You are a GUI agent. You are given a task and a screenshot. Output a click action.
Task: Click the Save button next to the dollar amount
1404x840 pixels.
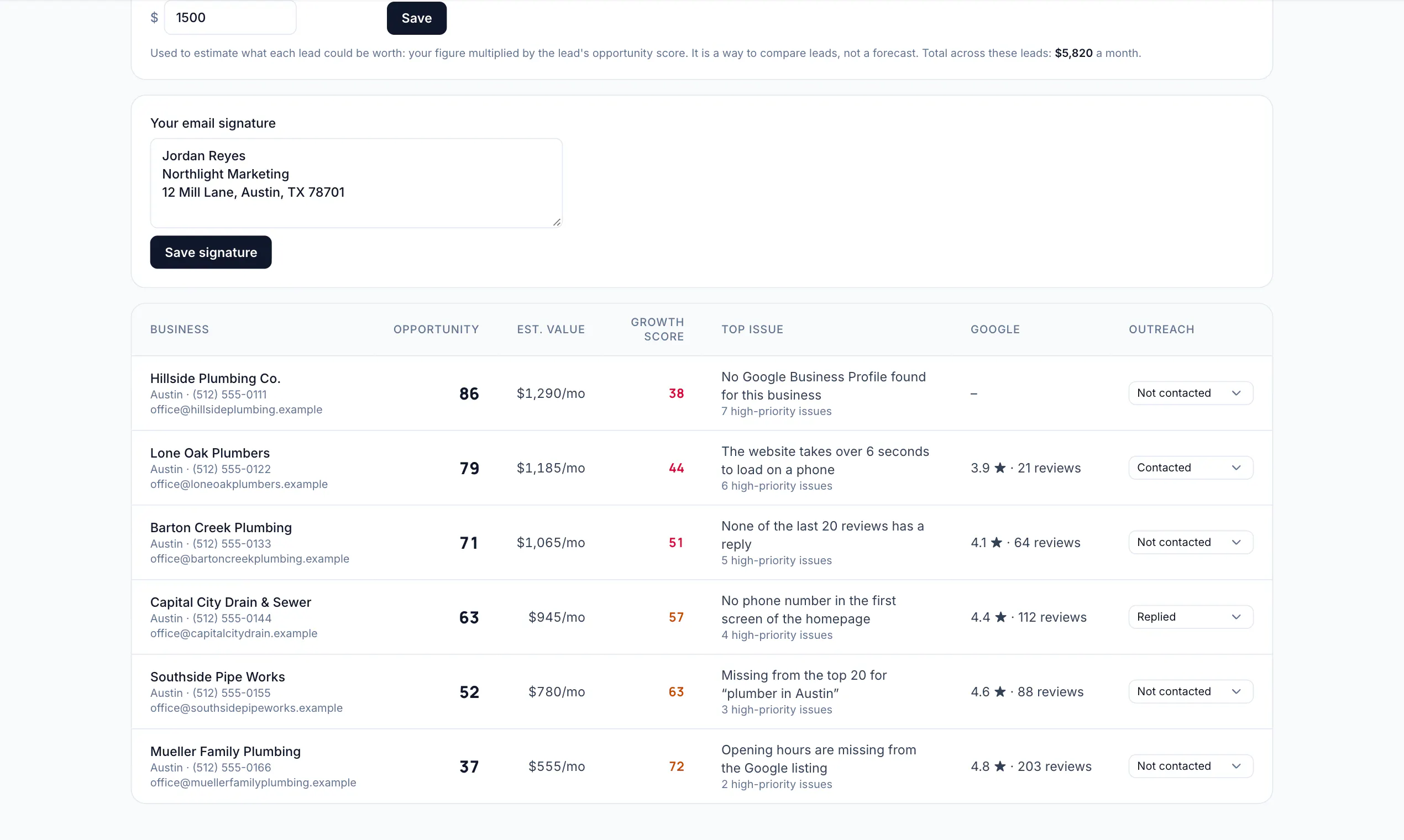[x=416, y=18]
